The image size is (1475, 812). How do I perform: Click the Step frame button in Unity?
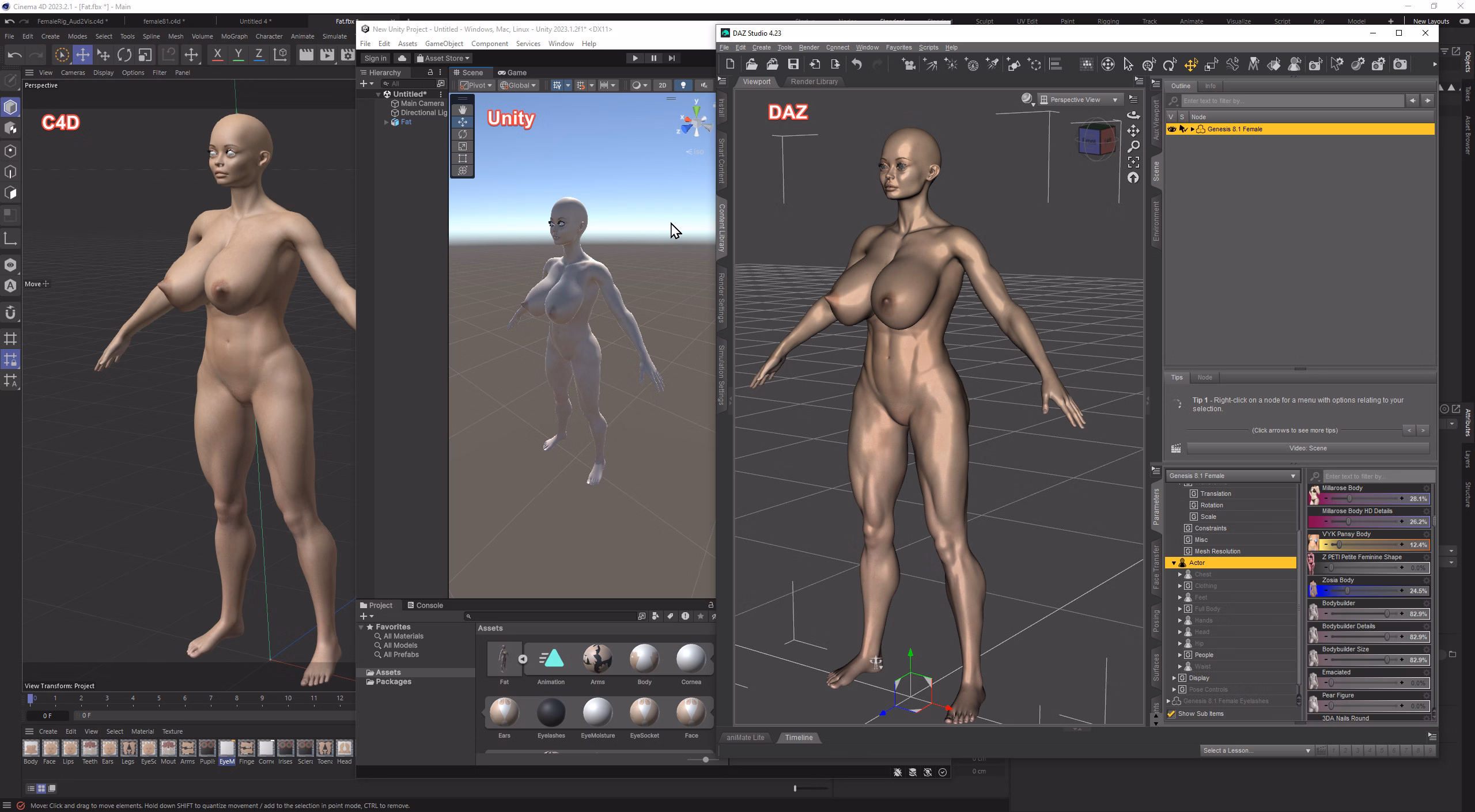pyautogui.click(x=672, y=58)
